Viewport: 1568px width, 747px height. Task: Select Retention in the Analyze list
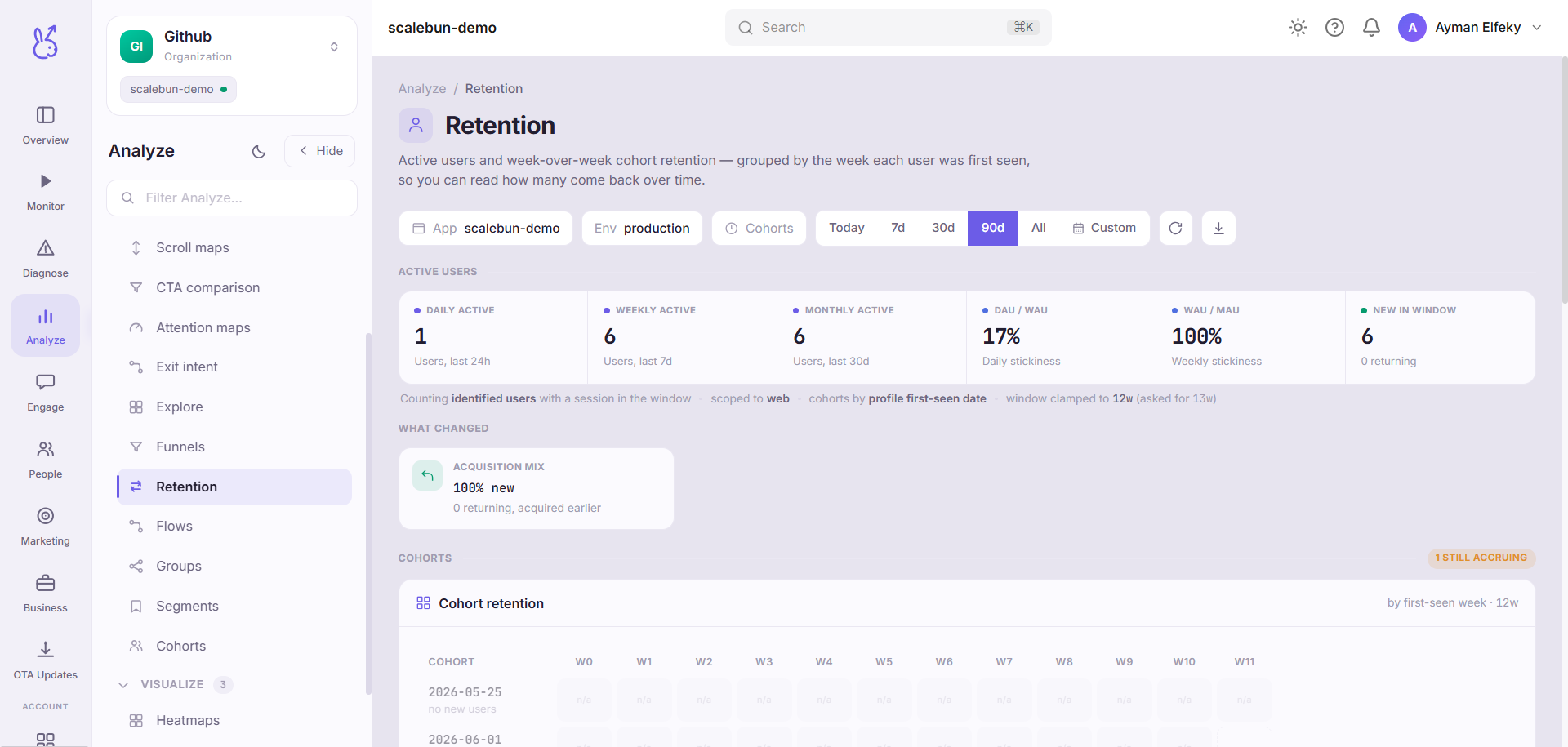click(234, 487)
